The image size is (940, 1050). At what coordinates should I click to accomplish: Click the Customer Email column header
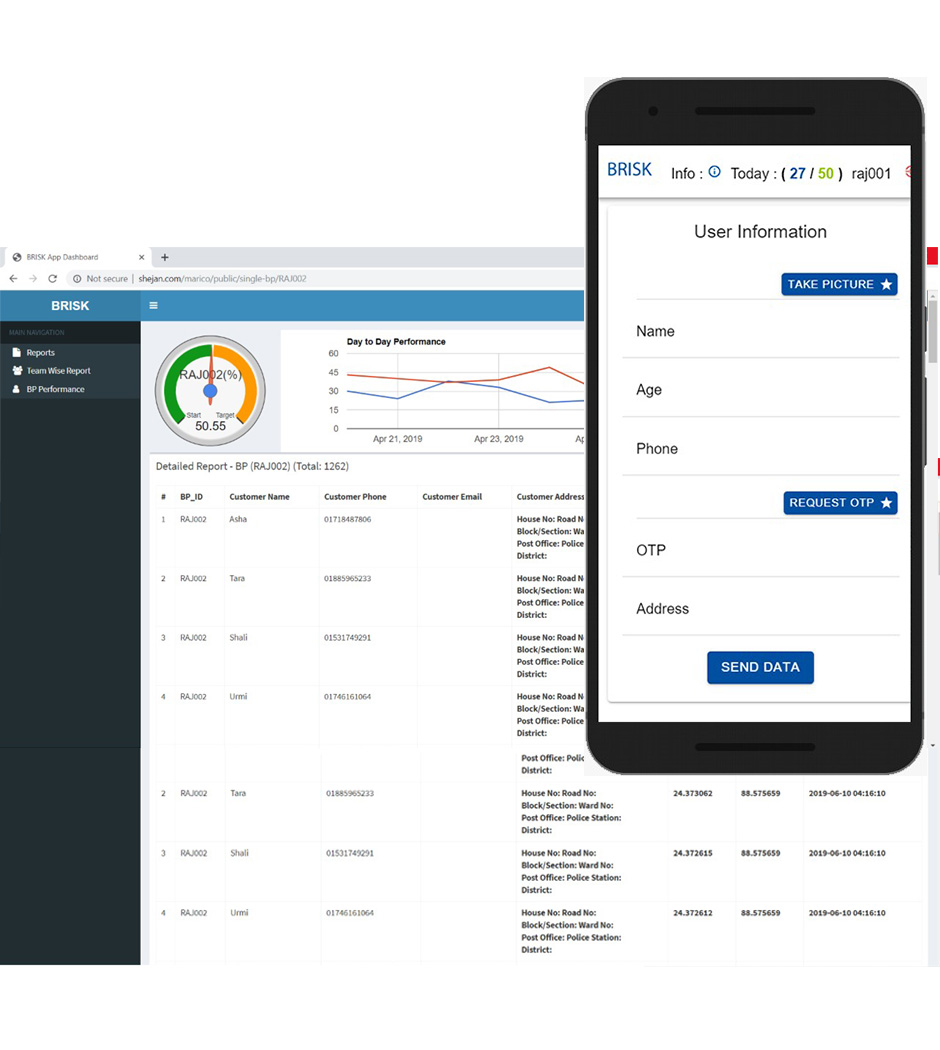point(452,497)
